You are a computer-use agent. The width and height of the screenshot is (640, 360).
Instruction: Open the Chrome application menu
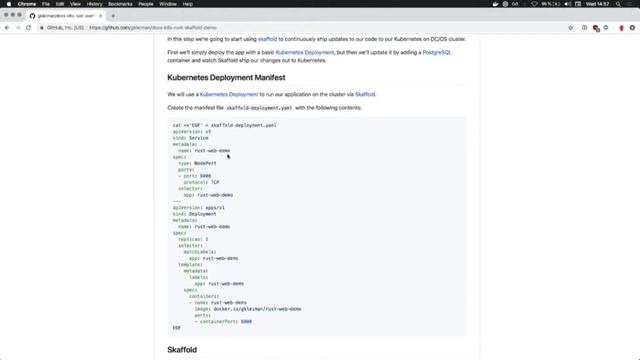(27, 4)
